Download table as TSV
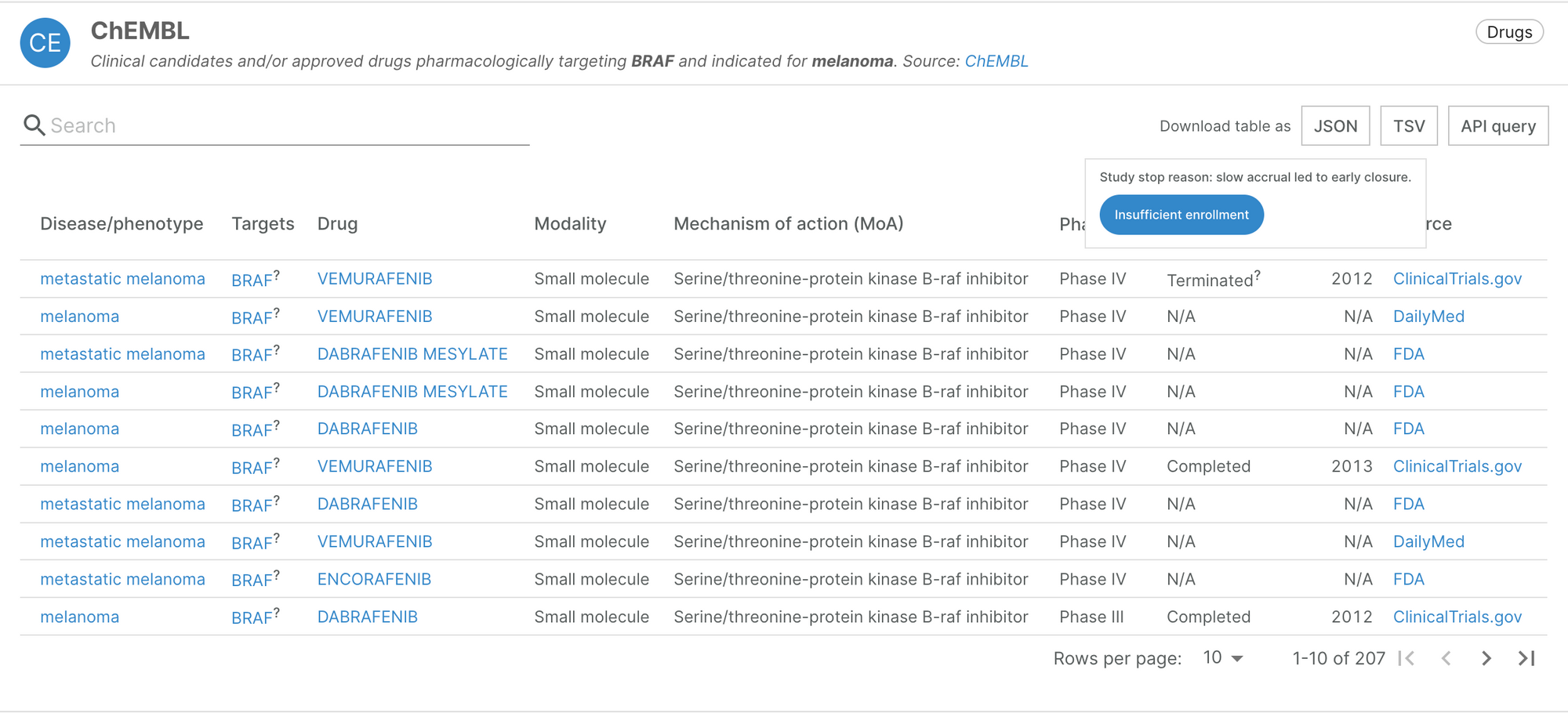Screen dimensions: 1568x713 coord(1409,126)
